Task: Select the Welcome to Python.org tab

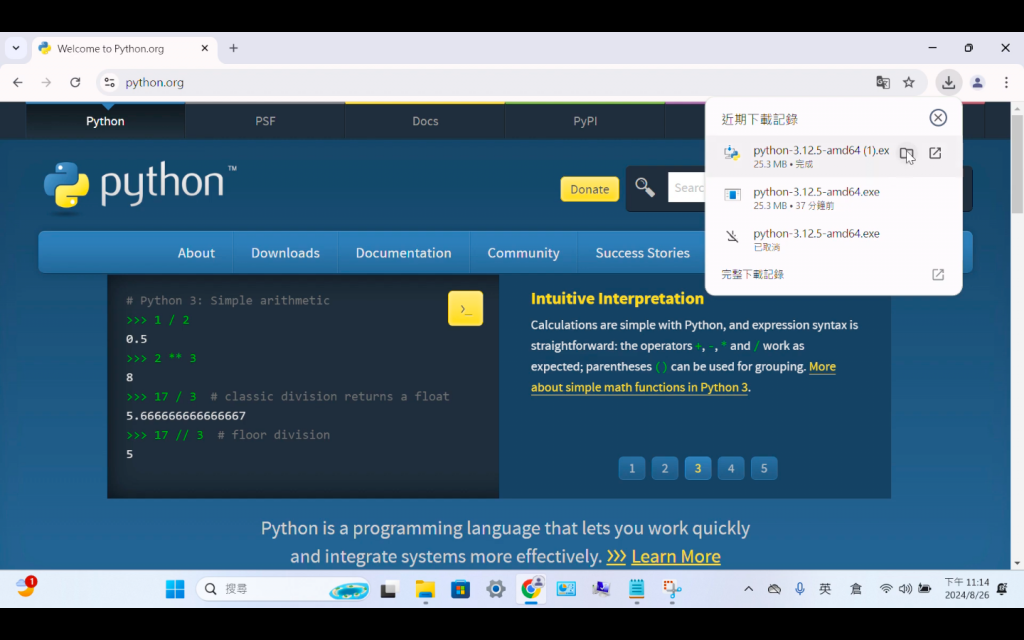Action: point(125,48)
